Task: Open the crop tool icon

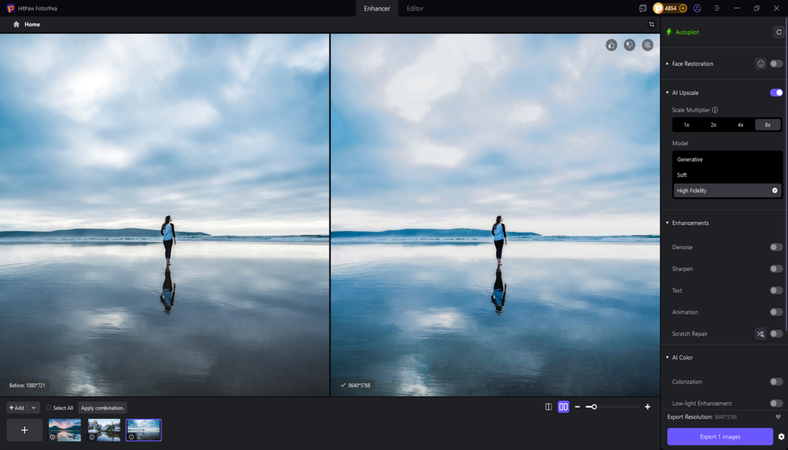Action: click(651, 24)
